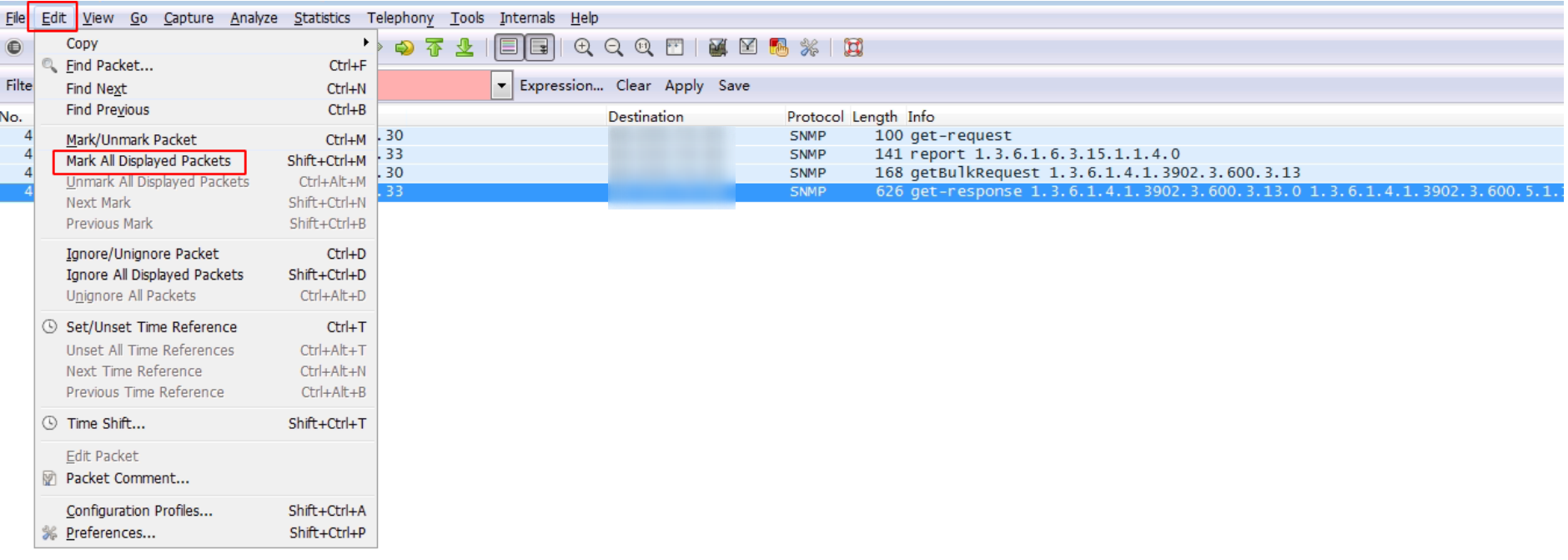1568x560 pixels.
Task: Open preferences wrench toolbar icon
Action: [x=809, y=48]
